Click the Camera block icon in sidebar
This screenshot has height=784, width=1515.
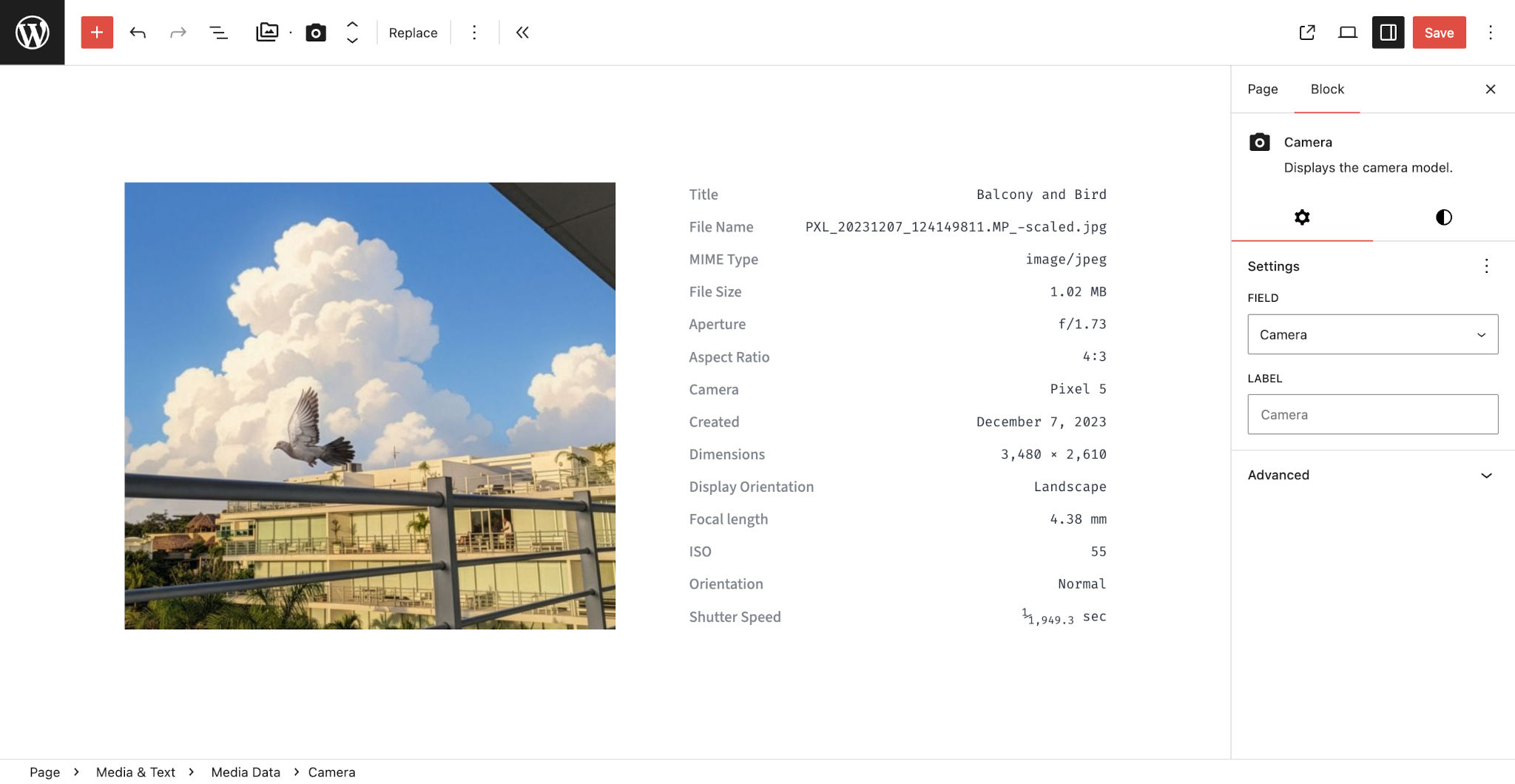(x=1259, y=142)
